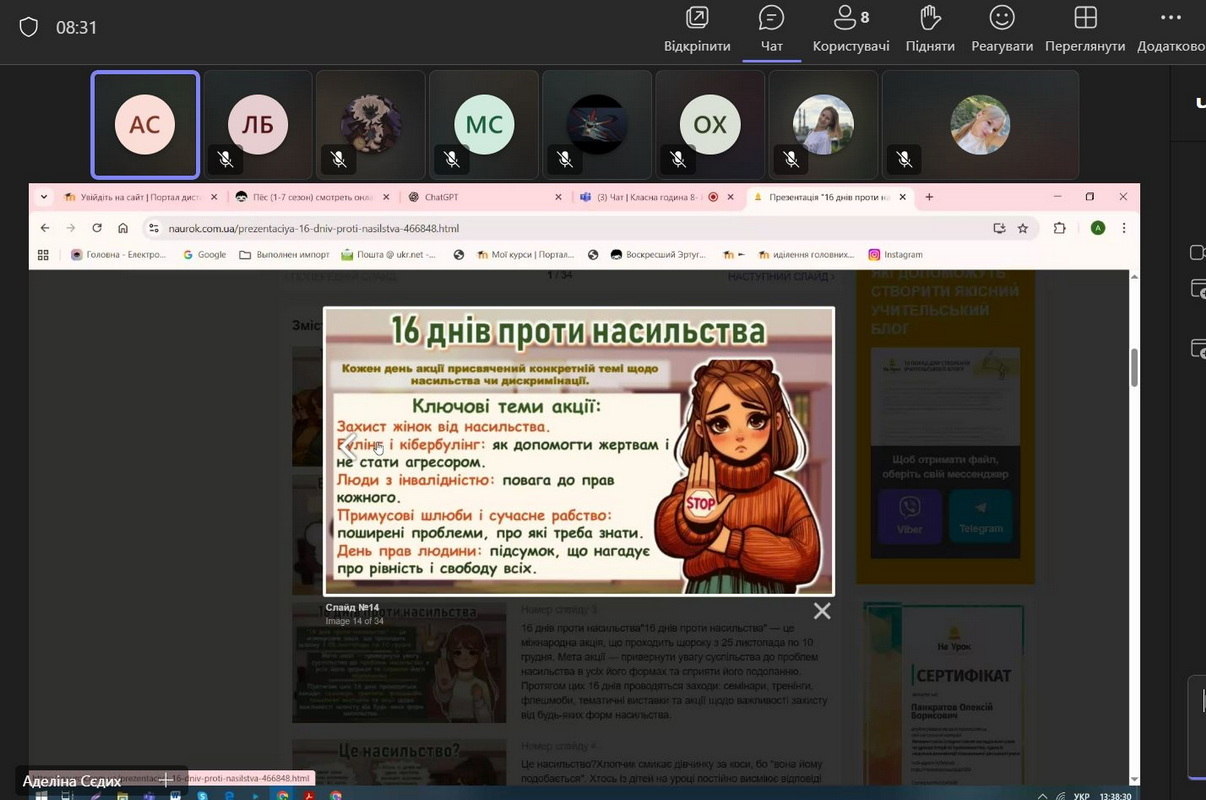Click the shield security icon beside the timer

pos(29,27)
